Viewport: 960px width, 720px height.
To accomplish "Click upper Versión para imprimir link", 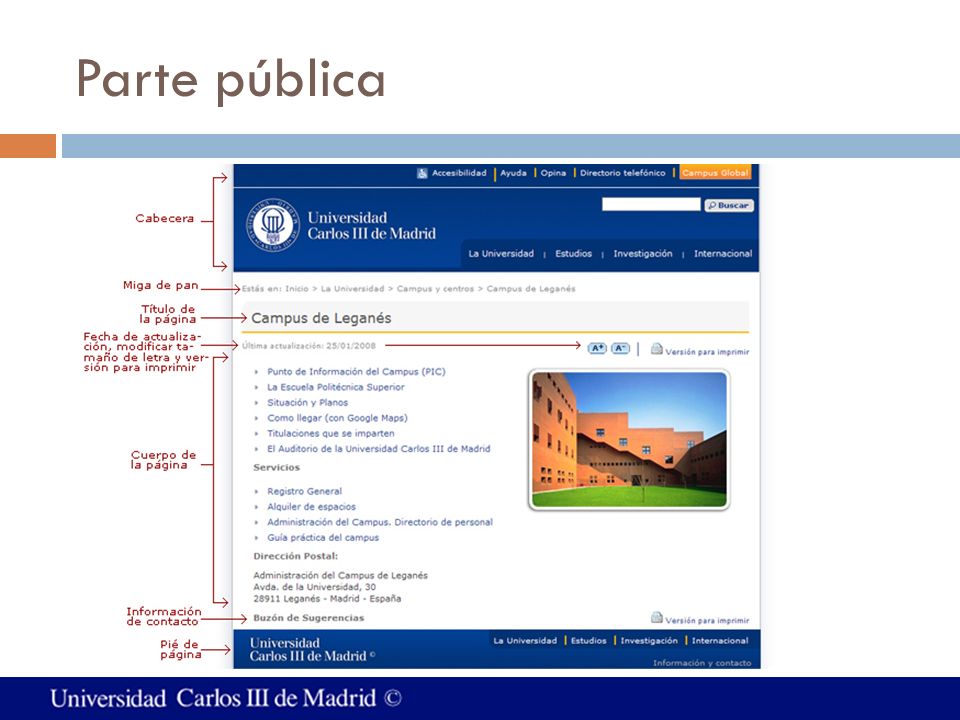I will point(707,352).
